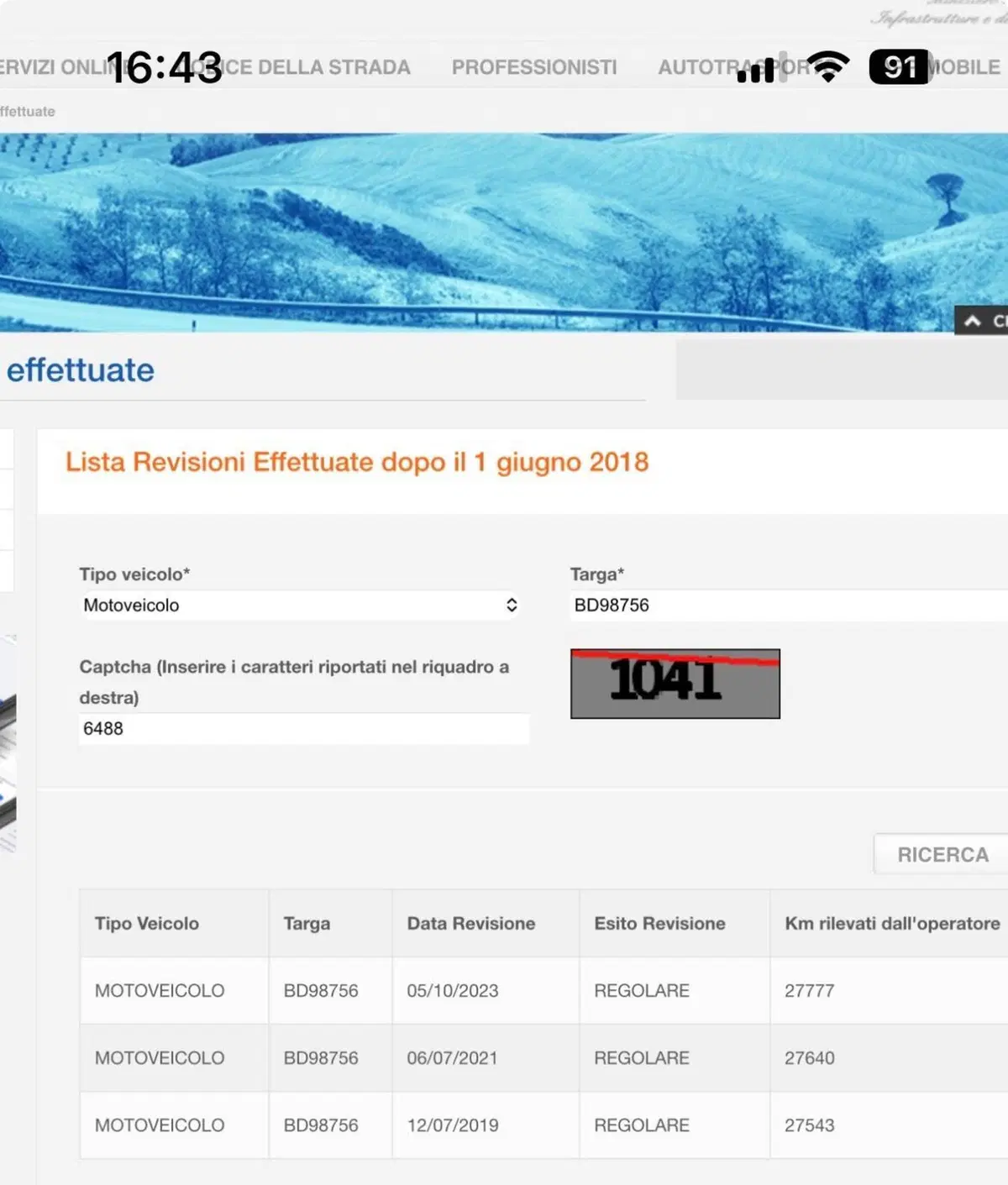This screenshot has width=1008, height=1185.
Task: Click BD98756 in the 06/07/2021 row
Action: [321, 1058]
